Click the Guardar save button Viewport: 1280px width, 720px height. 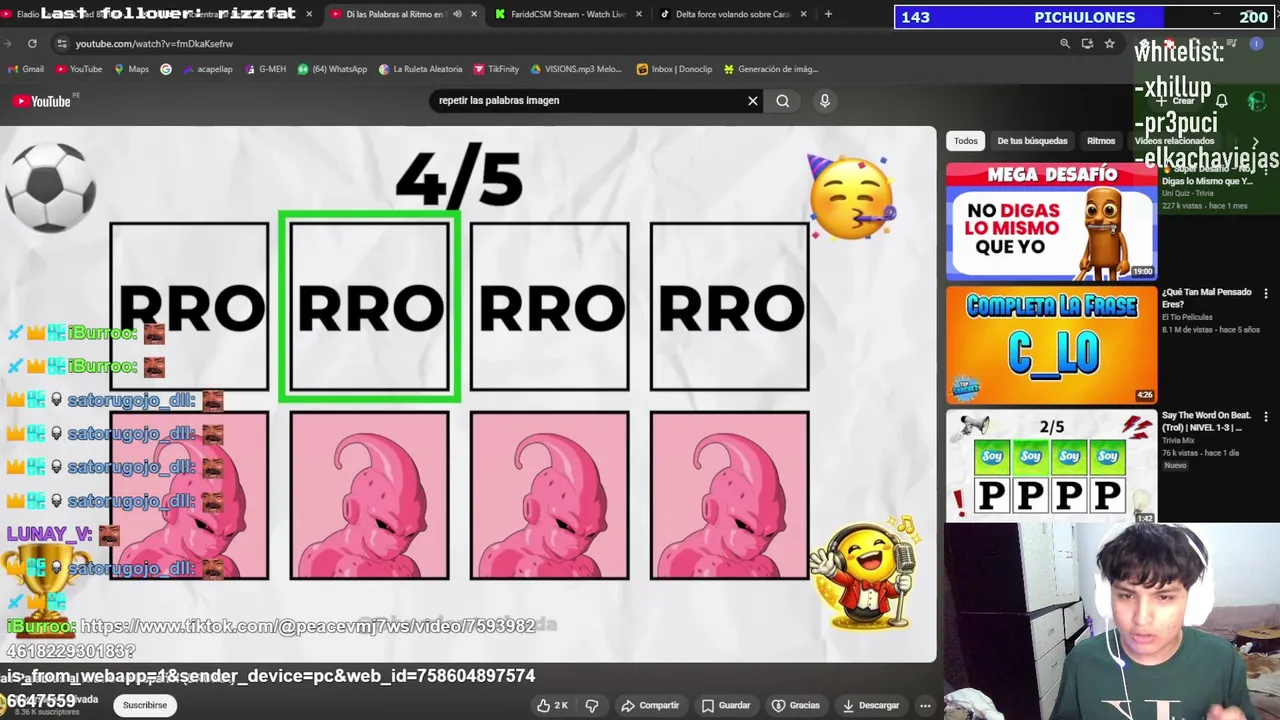click(x=725, y=705)
